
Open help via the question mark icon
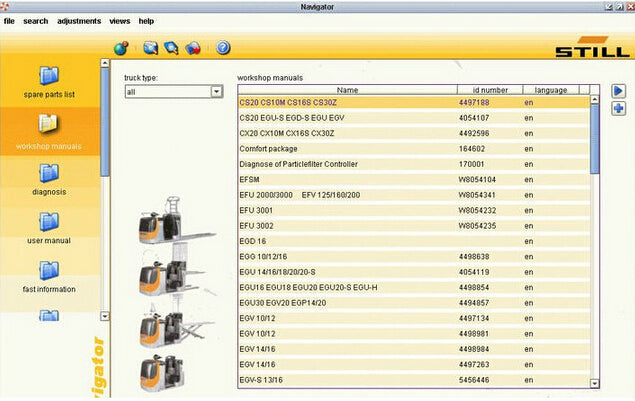(x=223, y=48)
